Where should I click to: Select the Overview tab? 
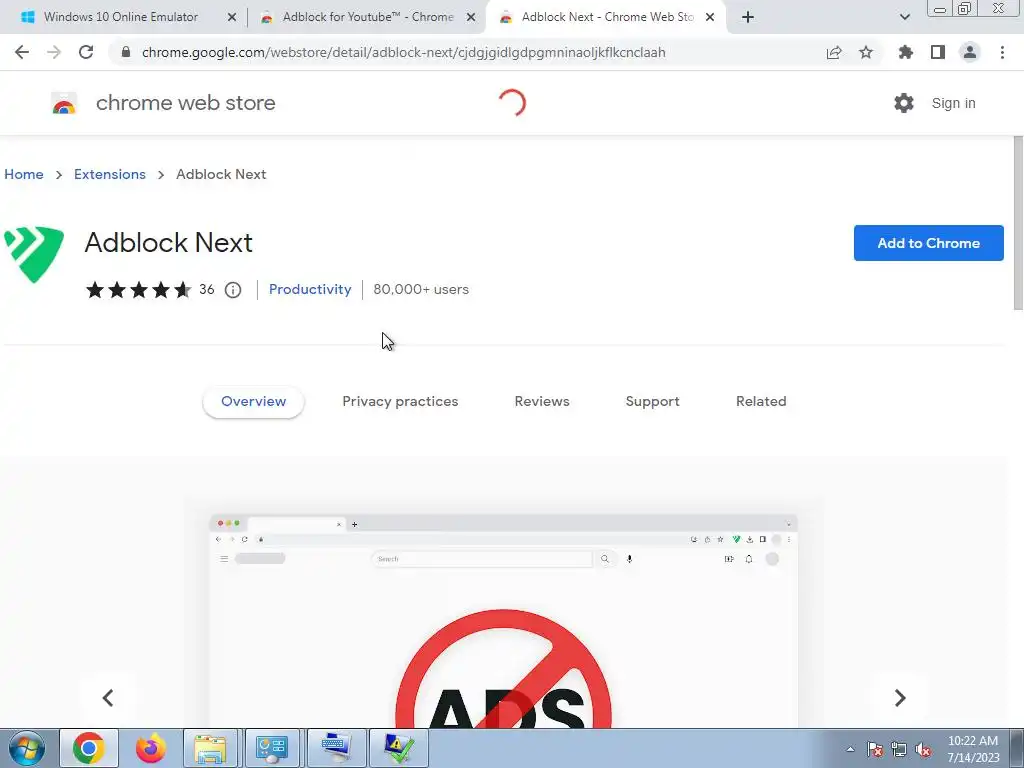pos(253,402)
